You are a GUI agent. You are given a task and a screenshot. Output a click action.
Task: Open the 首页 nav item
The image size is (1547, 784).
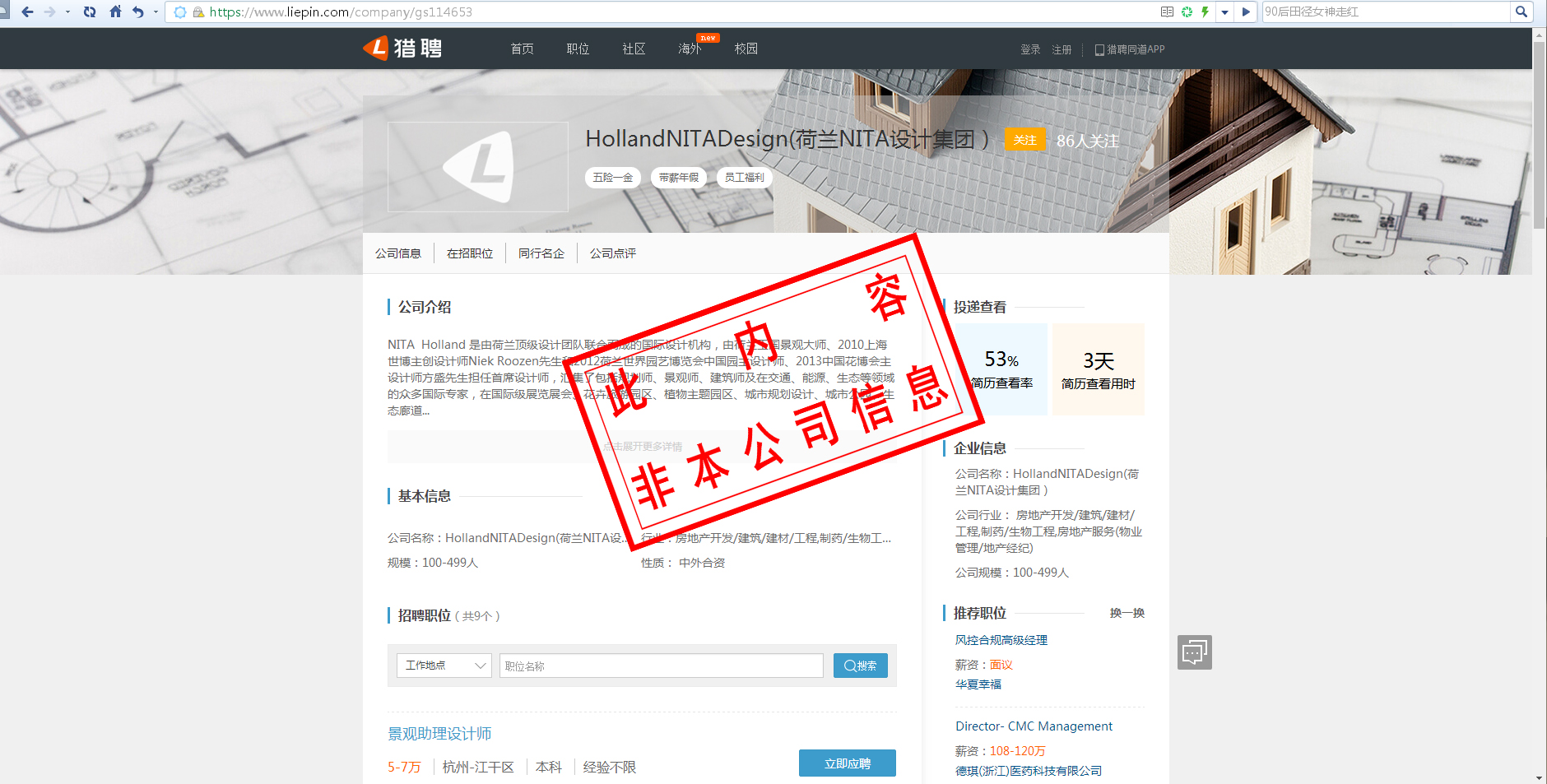522,49
